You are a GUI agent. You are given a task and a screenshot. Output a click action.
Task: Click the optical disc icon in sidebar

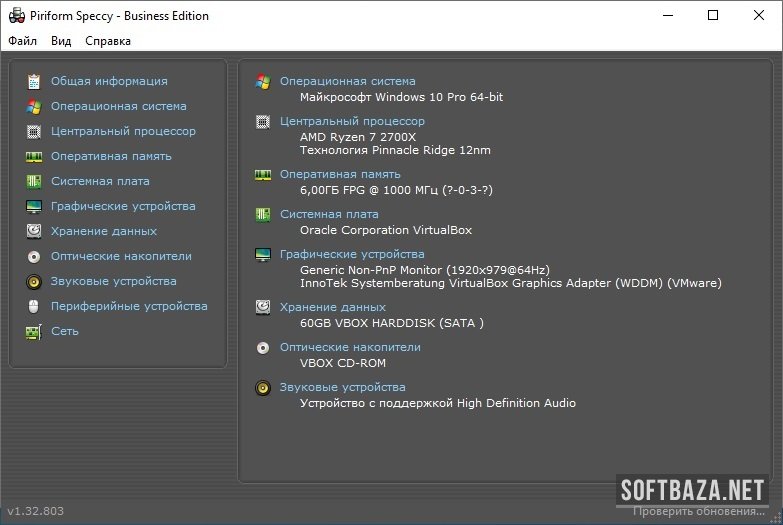[x=34, y=256]
